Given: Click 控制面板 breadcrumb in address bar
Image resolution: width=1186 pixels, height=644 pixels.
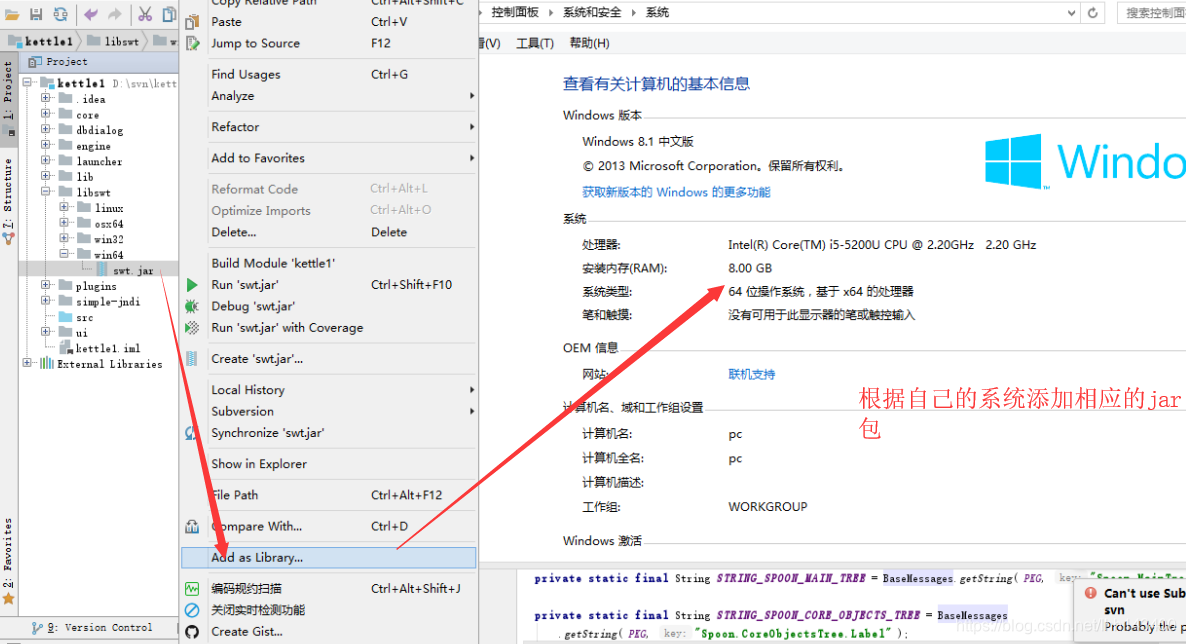Looking at the screenshot, I should coord(515,13).
